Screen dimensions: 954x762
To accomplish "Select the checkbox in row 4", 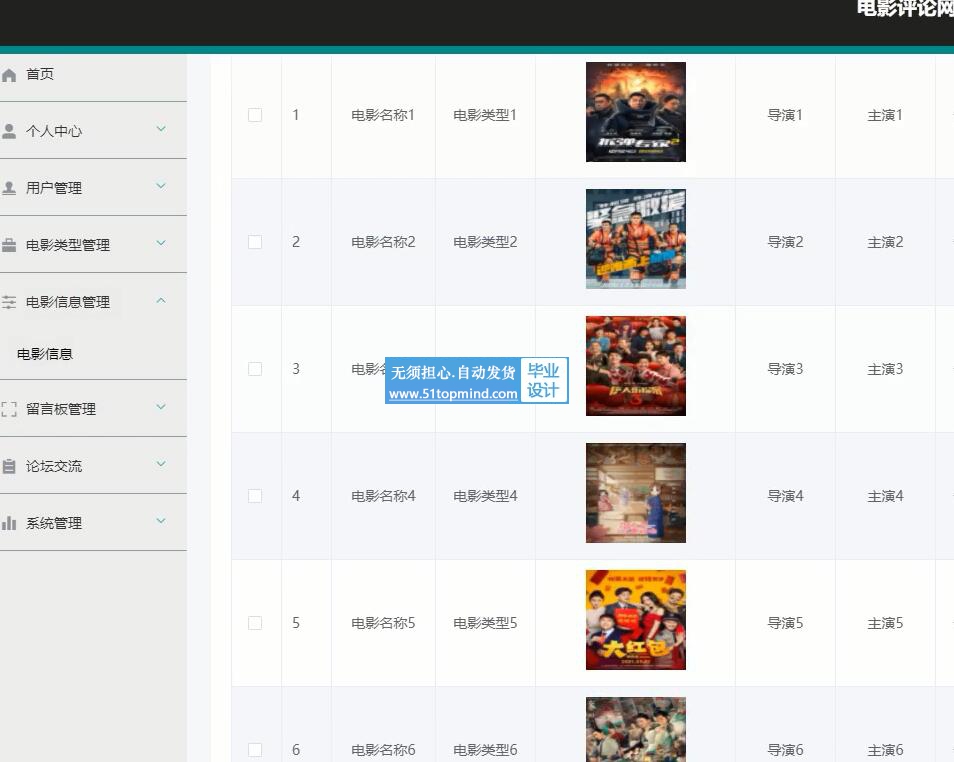I will pyautogui.click(x=255, y=496).
